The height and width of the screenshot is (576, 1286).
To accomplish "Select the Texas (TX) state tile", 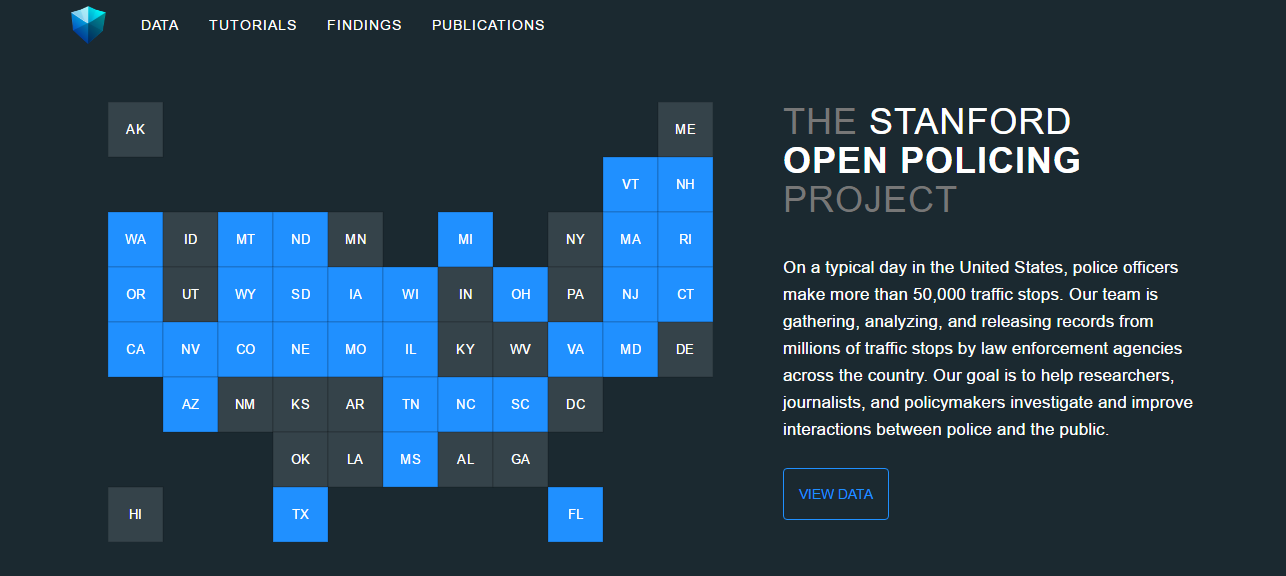I will (300, 514).
